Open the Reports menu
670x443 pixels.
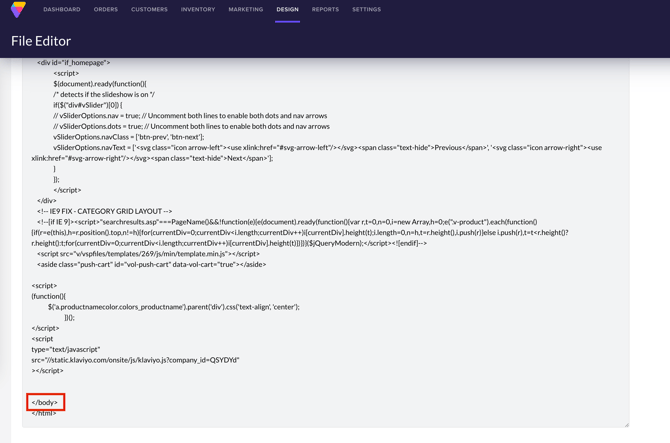[x=325, y=10]
